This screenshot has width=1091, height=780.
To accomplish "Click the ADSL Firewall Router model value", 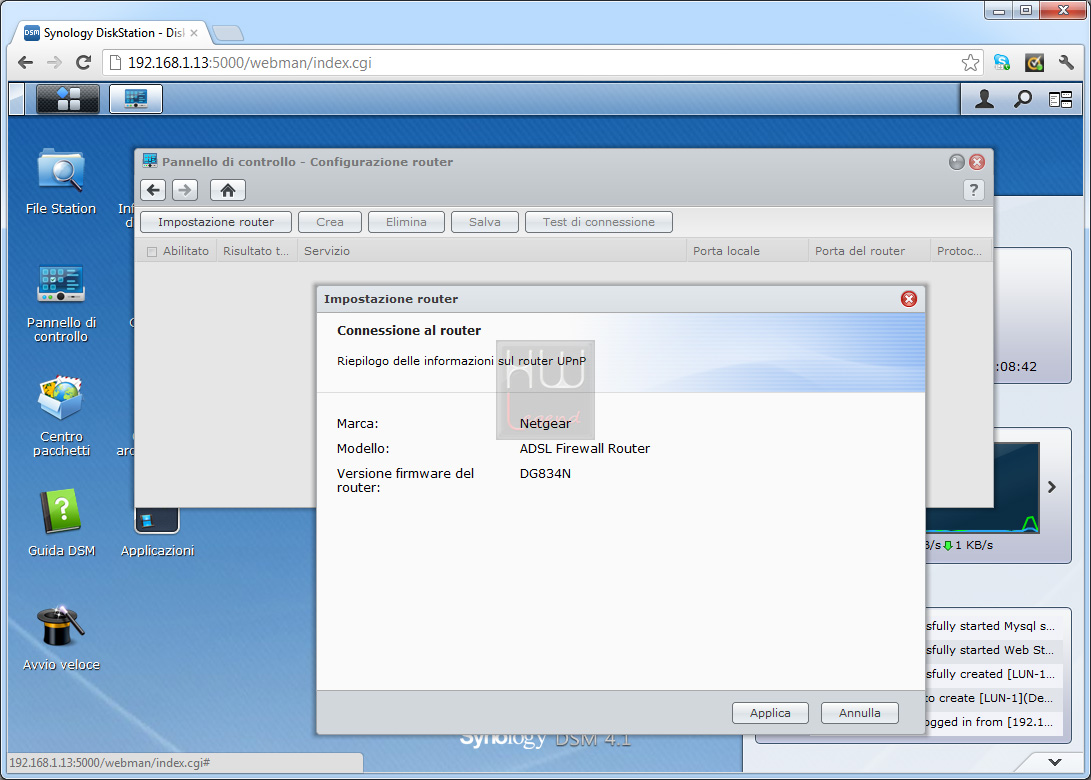I will [584, 449].
